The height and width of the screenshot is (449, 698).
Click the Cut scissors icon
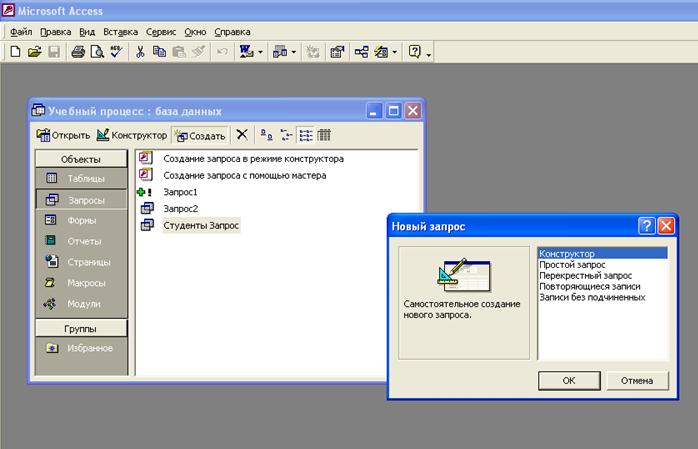pyautogui.click(x=140, y=52)
